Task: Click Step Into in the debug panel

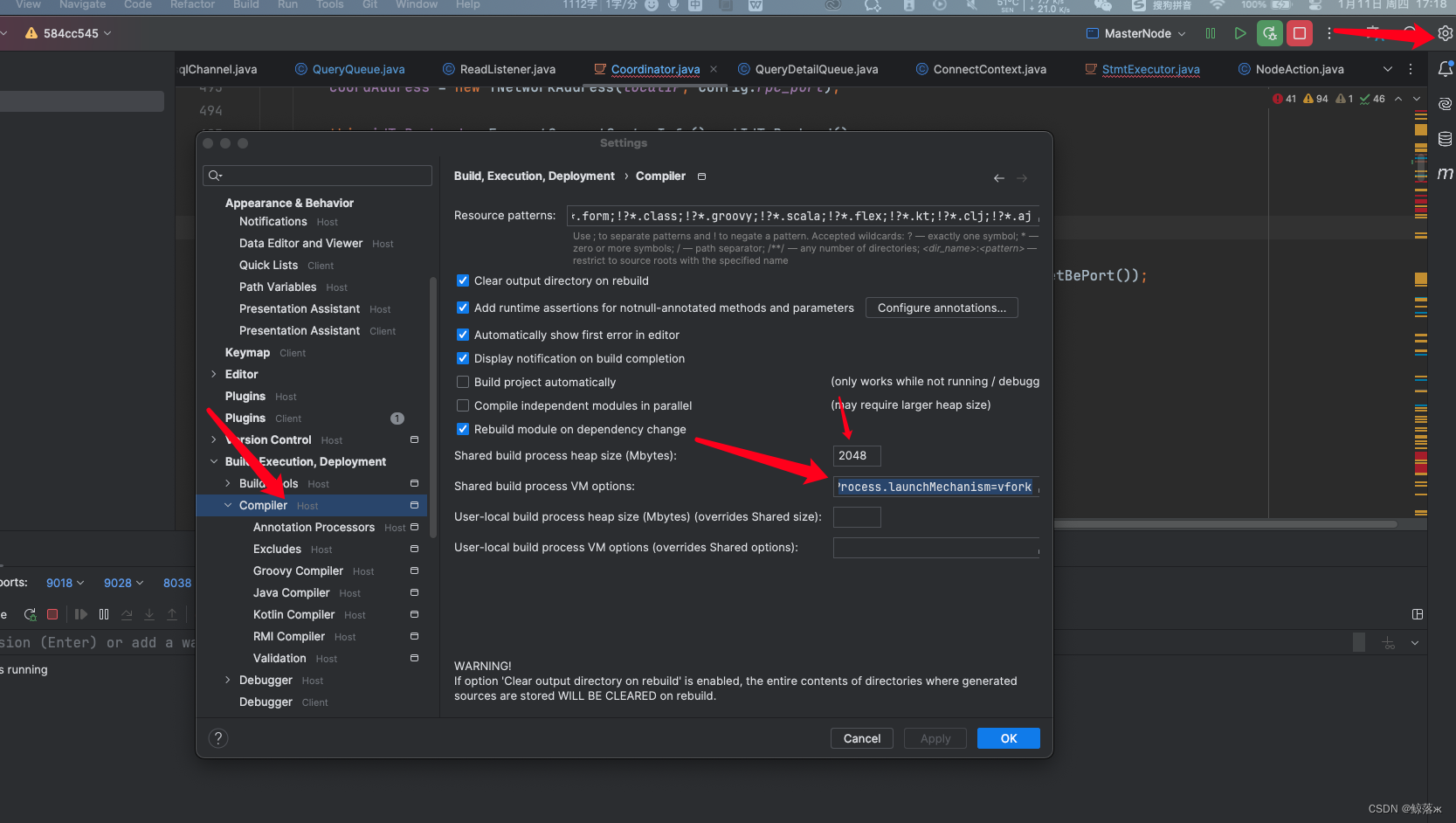Action: (x=149, y=614)
